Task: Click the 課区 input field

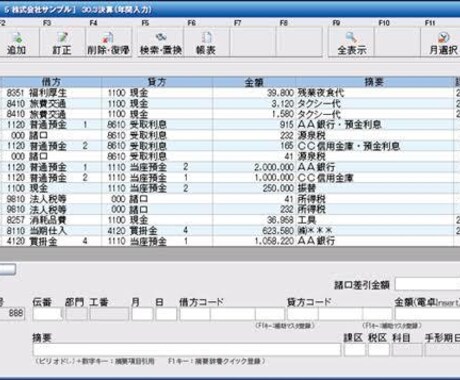Action: (x=355, y=350)
